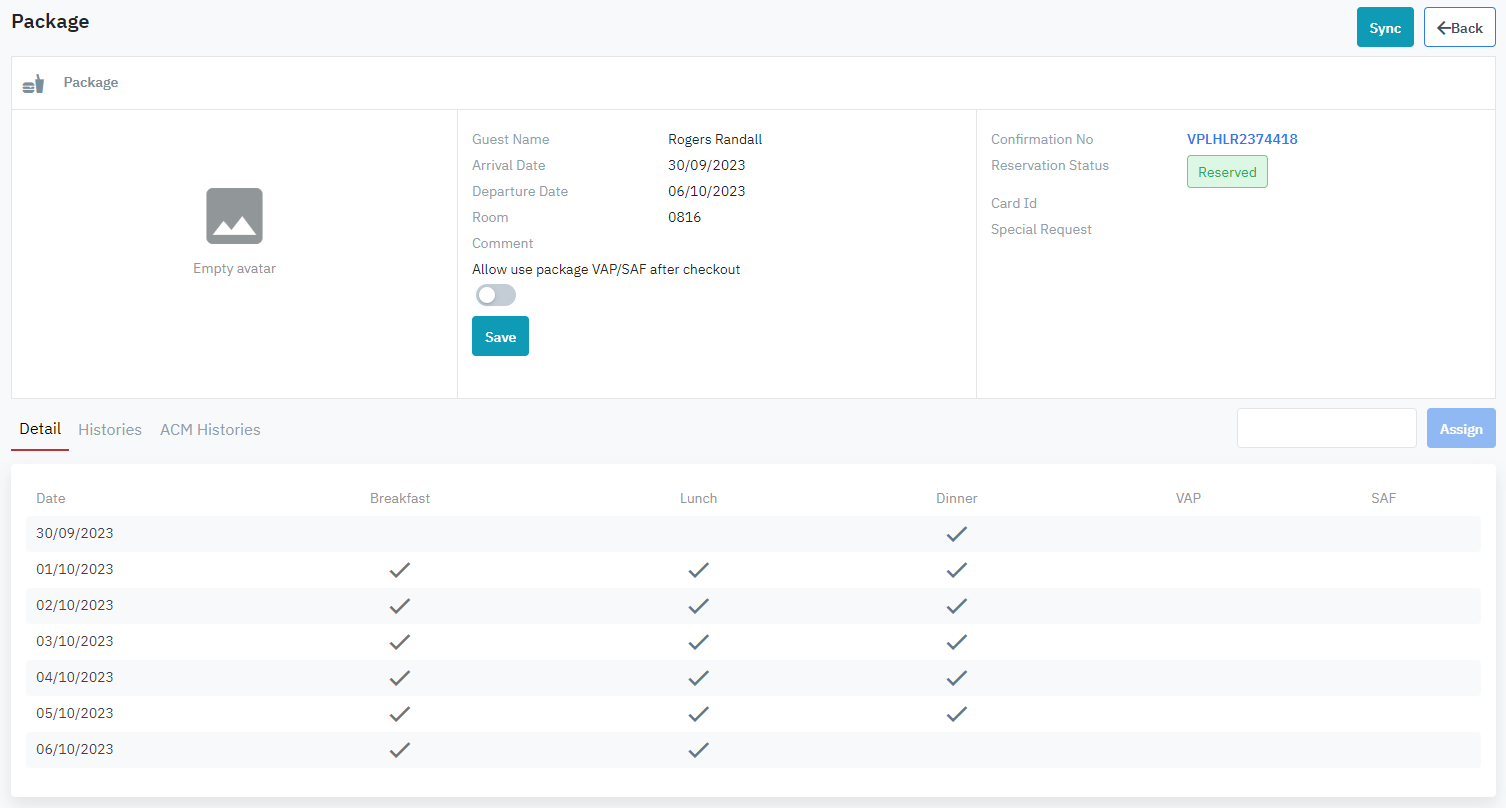Viewport: 1506px width, 808px height.
Task: Click Breakfast checkmark for 01/10/2023
Action: tap(400, 570)
